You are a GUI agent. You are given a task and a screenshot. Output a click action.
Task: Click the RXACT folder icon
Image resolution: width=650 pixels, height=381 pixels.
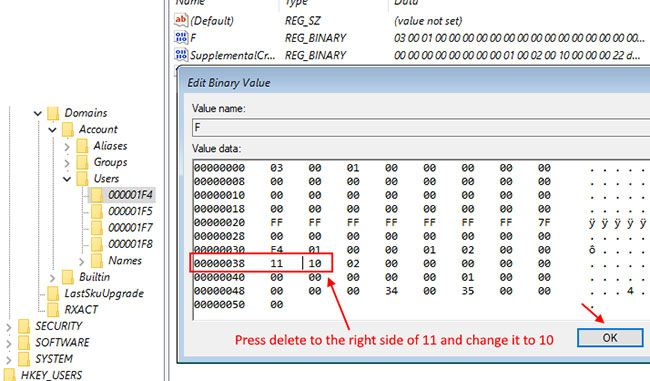tap(53, 310)
